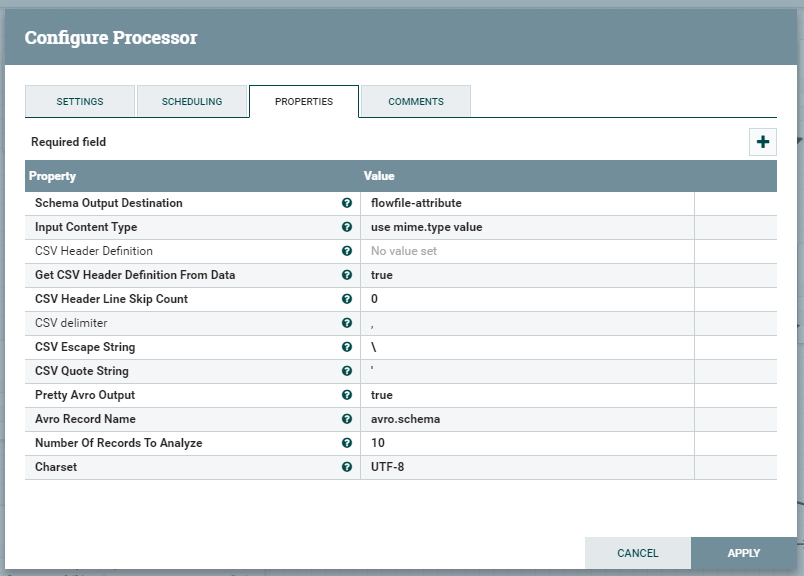Select Get CSV Header Definition From Data label
Screen dimensions: 804x576
pos(135,275)
